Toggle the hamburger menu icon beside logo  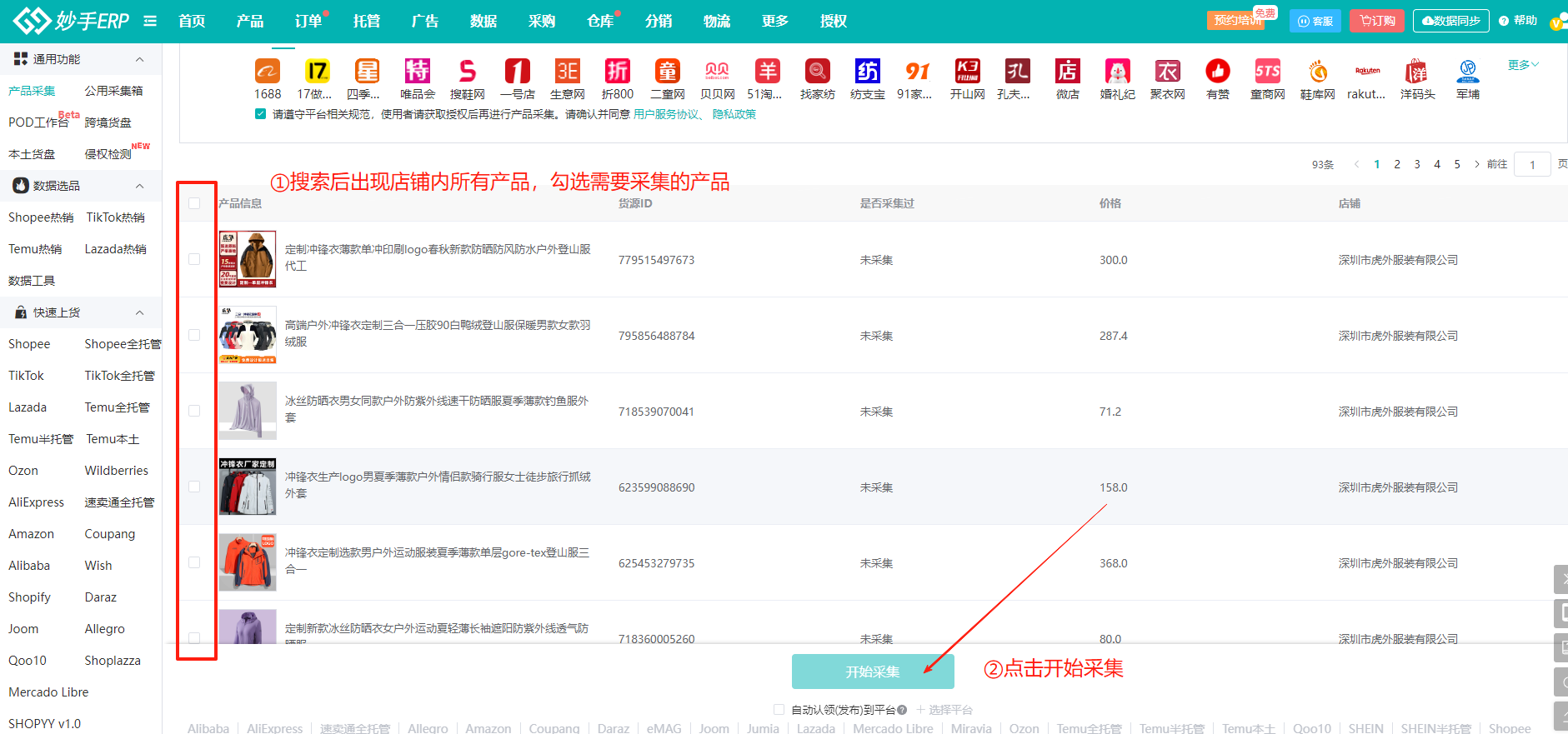coord(150,21)
